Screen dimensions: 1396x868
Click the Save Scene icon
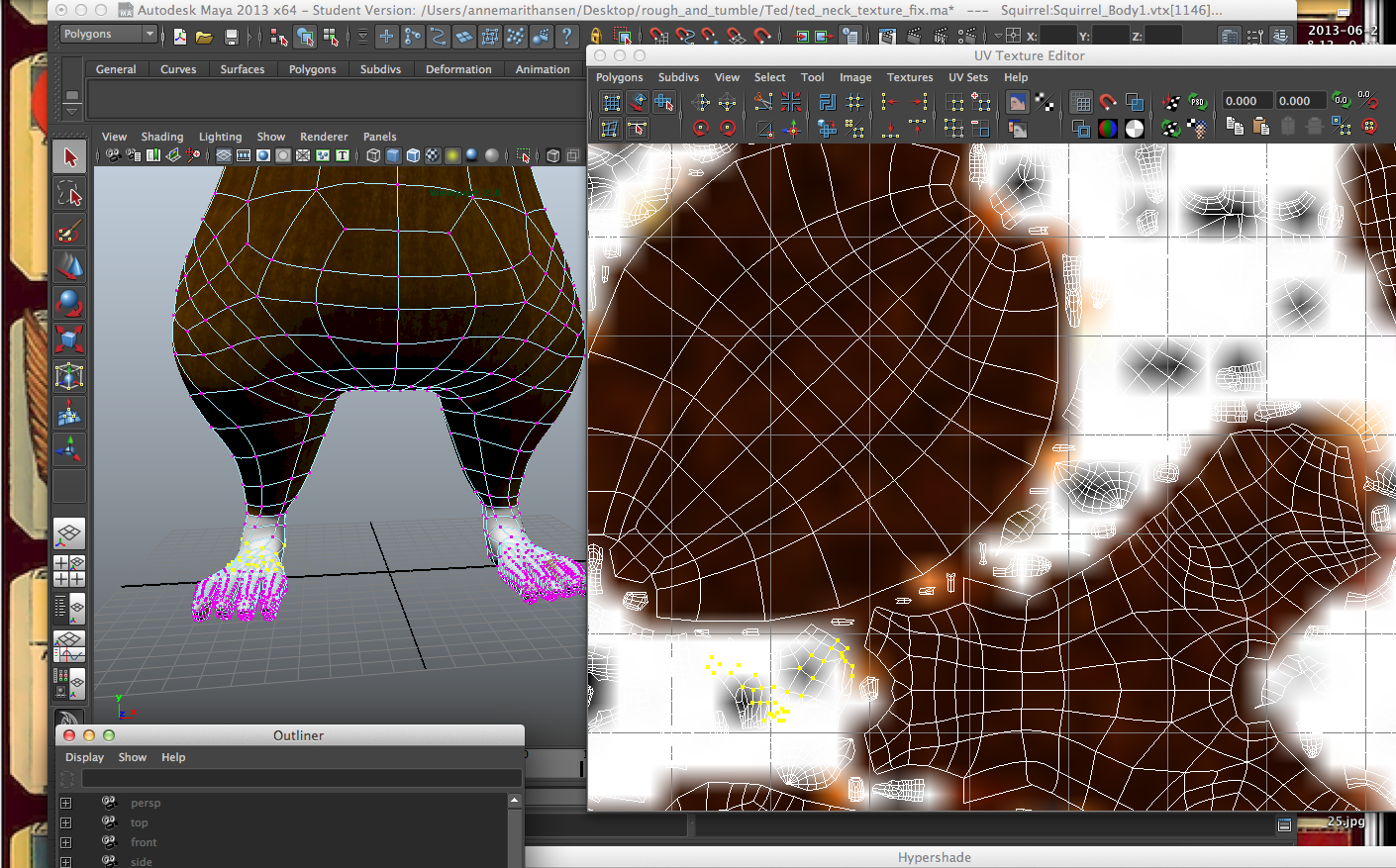(231, 38)
